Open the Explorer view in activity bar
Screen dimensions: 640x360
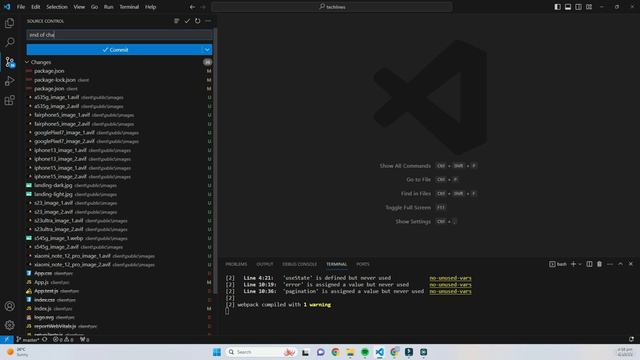click(x=9, y=23)
